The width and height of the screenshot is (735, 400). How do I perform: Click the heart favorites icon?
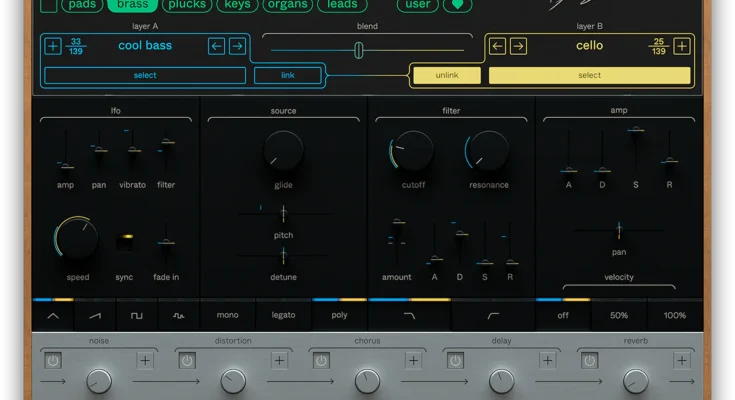[x=458, y=4]
